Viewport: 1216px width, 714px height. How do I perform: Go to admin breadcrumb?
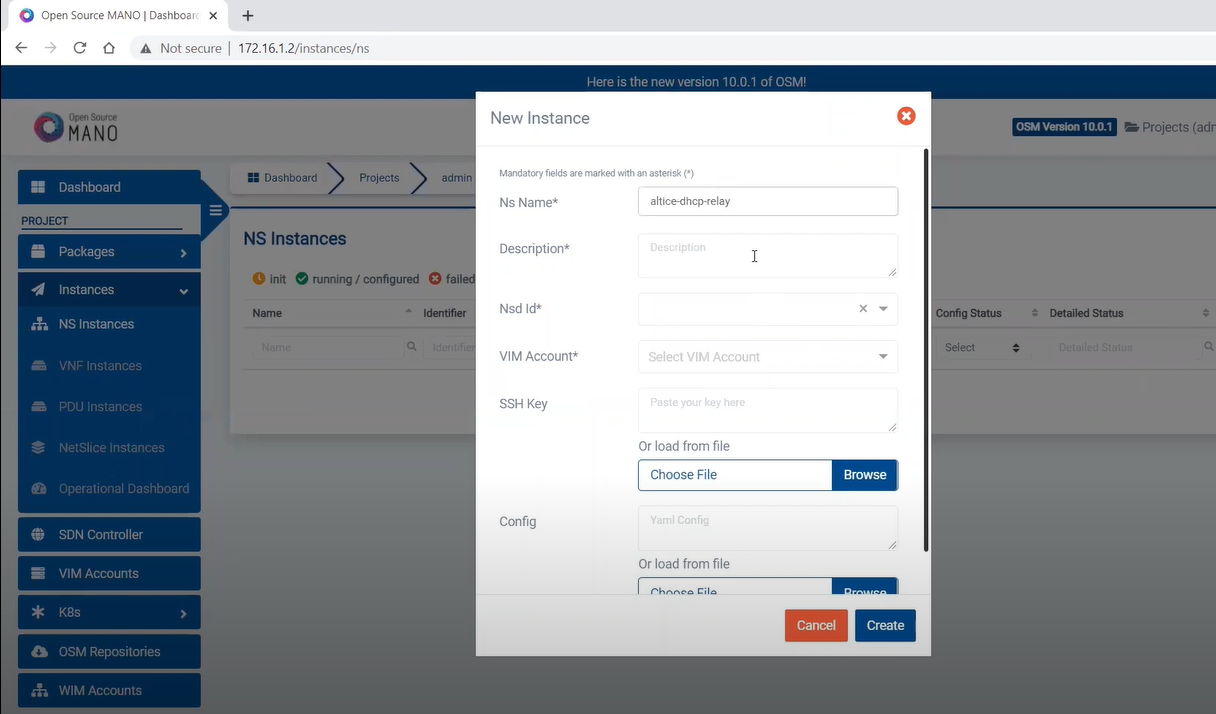[x=456, y=178]
